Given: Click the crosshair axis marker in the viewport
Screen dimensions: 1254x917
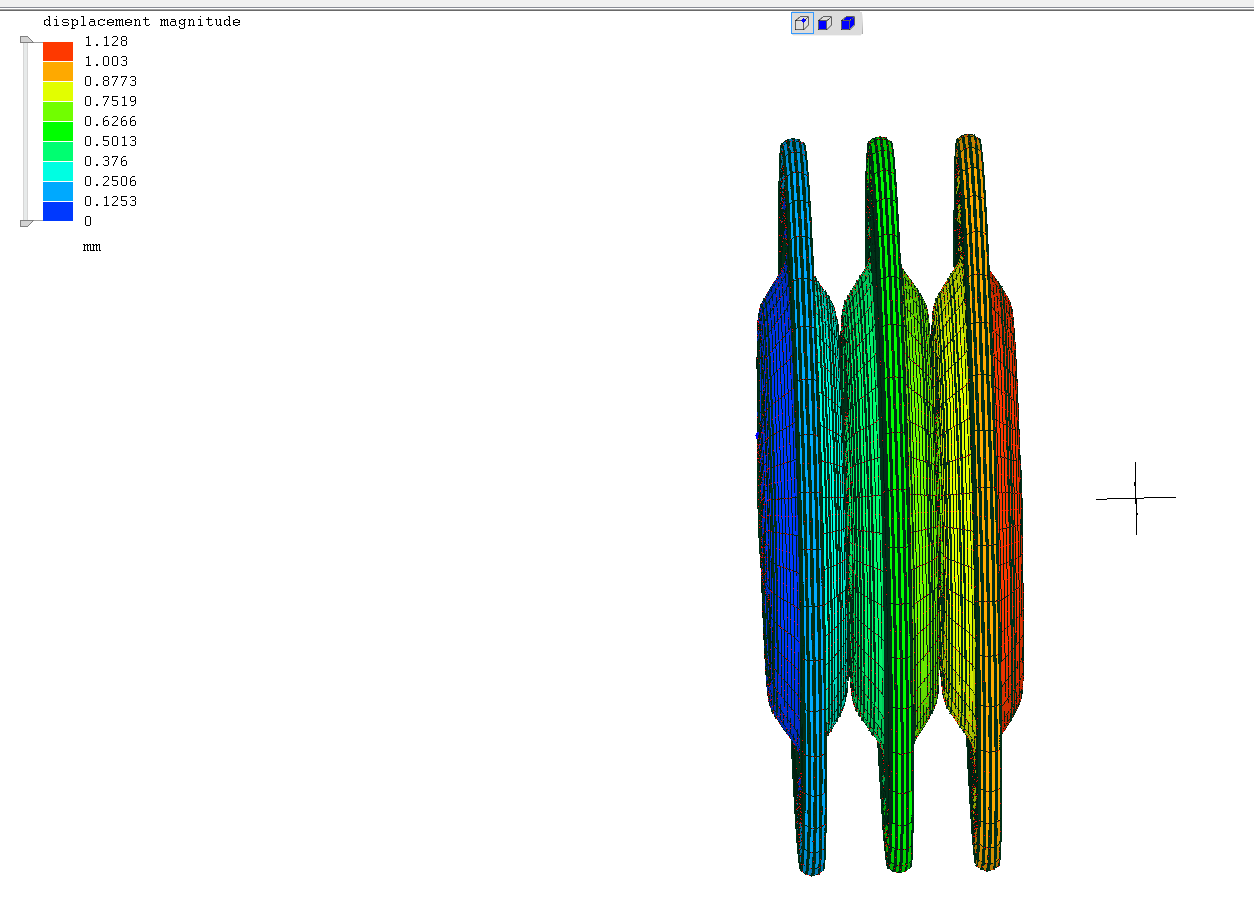Looking at the screenshot, I should (x=1136, y=498).
